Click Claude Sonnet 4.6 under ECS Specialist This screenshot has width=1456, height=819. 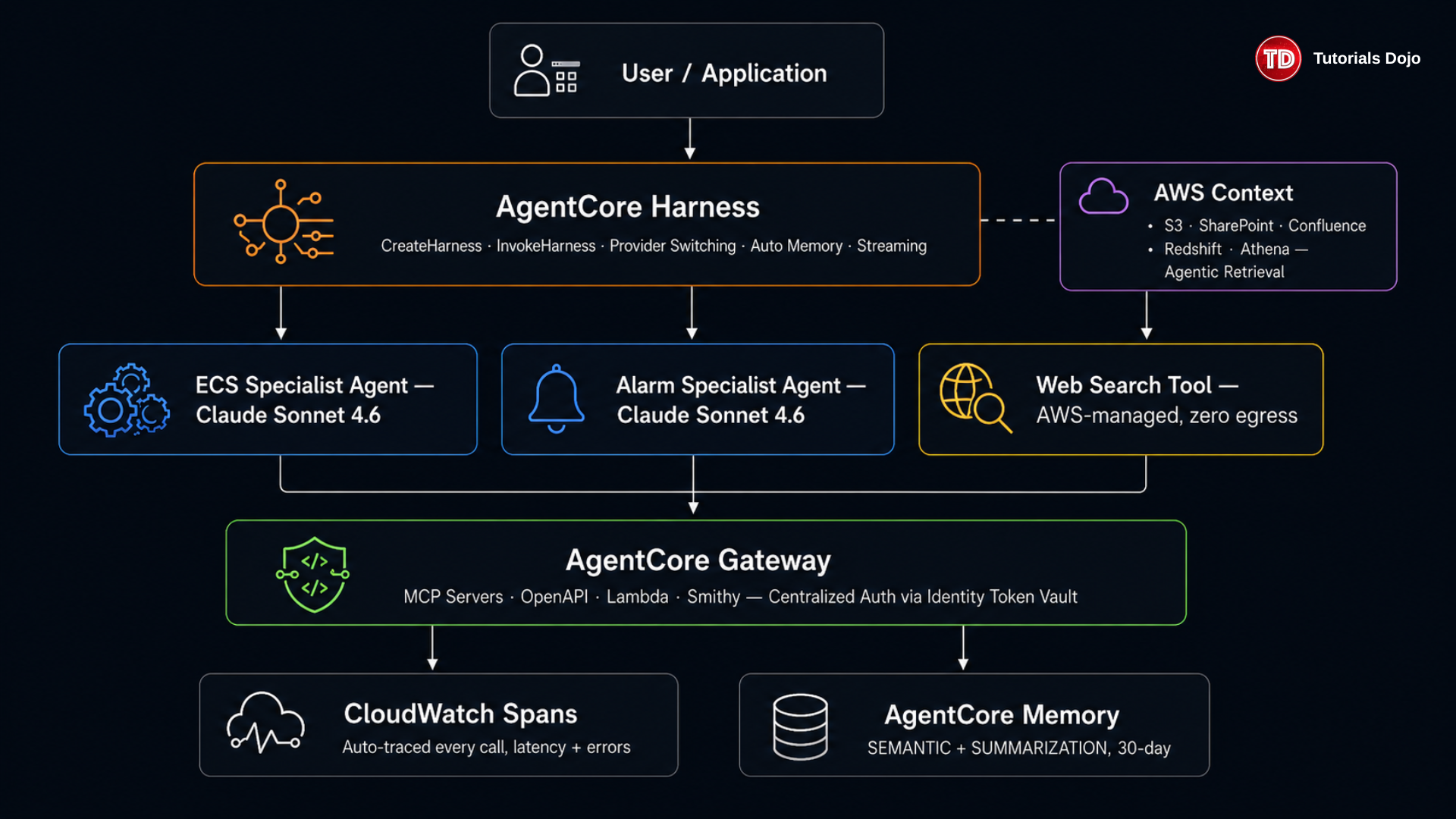(288, 415)
